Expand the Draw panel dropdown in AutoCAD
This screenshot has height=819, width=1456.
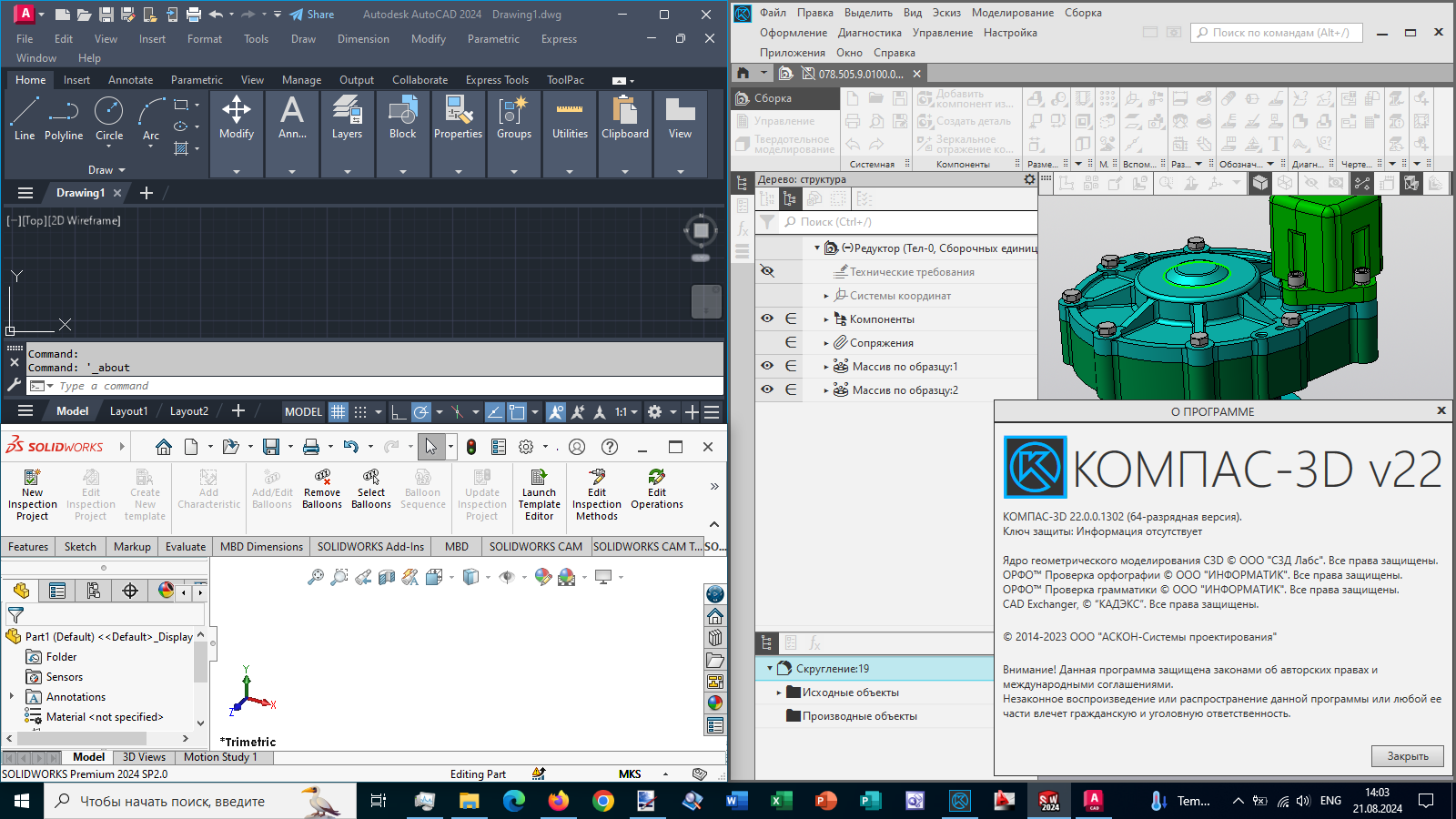tap(106, 170)
